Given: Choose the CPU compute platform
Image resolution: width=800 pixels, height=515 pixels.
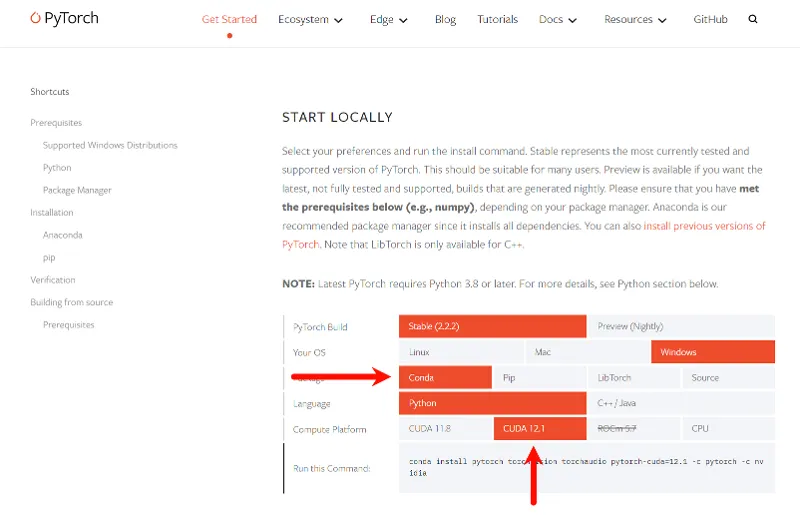Looking at the screenshot, I should (728, 429).
